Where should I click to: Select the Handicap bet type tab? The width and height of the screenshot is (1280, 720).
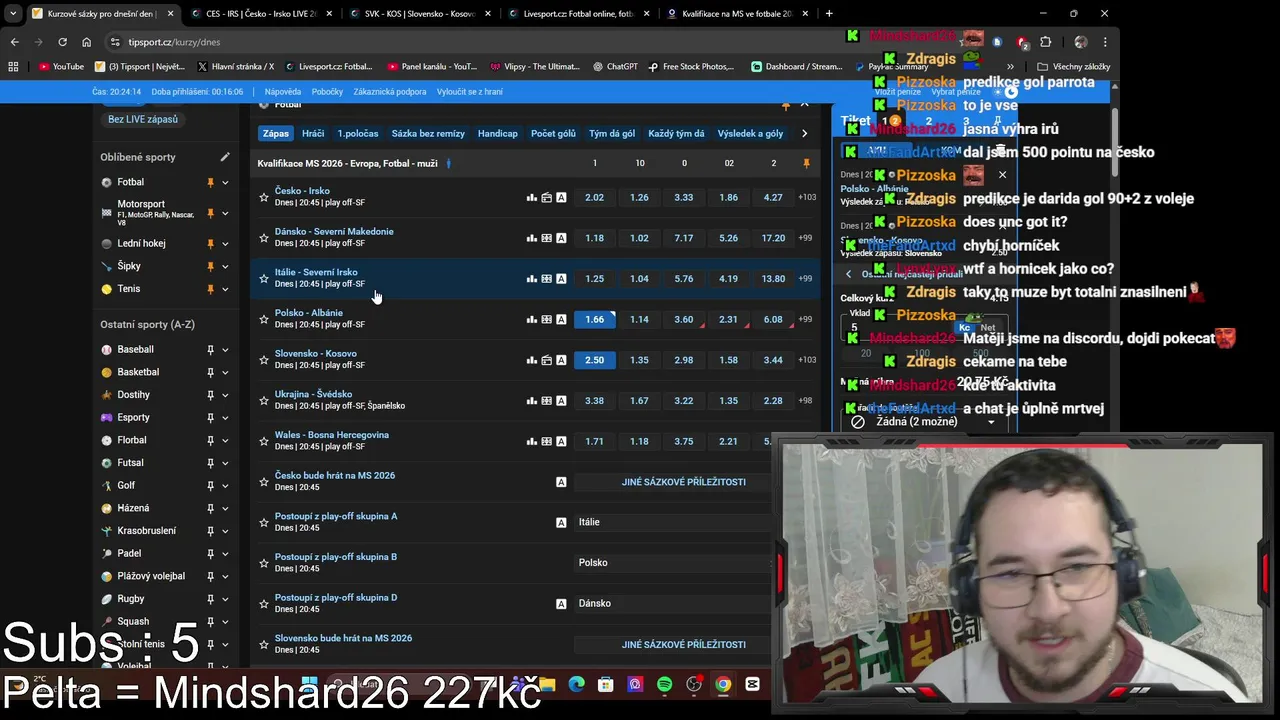tap(497, 133)
